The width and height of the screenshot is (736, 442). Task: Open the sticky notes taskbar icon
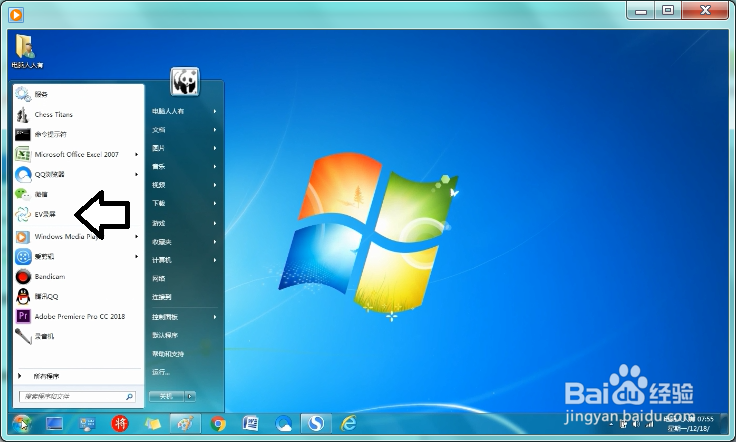153,424
